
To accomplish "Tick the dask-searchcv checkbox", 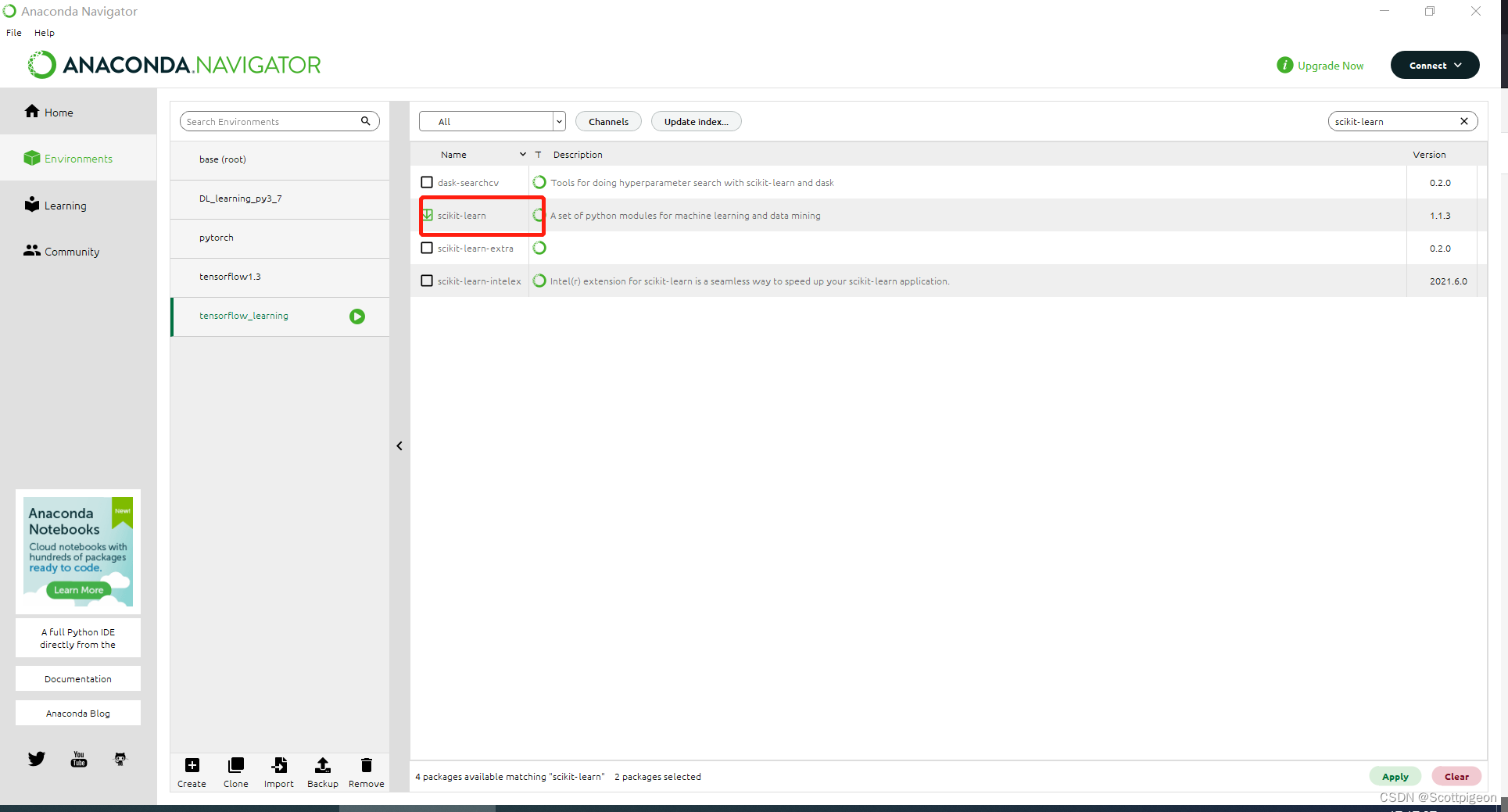I will [427, 182].
